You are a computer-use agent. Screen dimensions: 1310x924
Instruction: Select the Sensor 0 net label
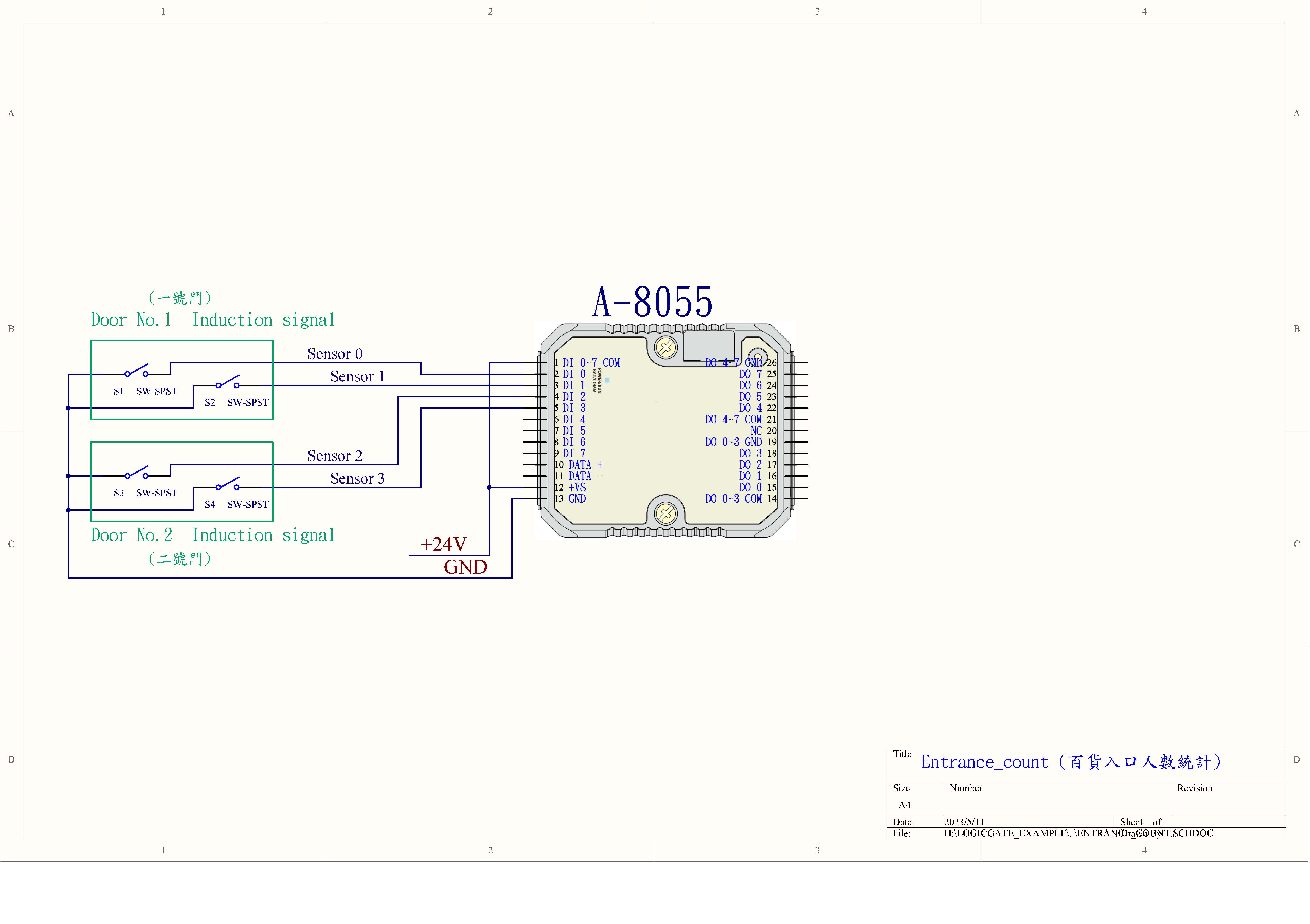[335, 354]
